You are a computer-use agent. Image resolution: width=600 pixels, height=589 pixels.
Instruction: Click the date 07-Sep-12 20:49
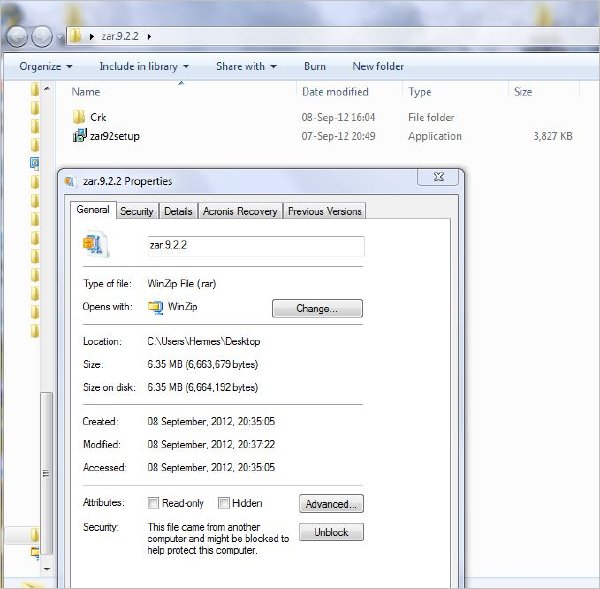point(338,136)
